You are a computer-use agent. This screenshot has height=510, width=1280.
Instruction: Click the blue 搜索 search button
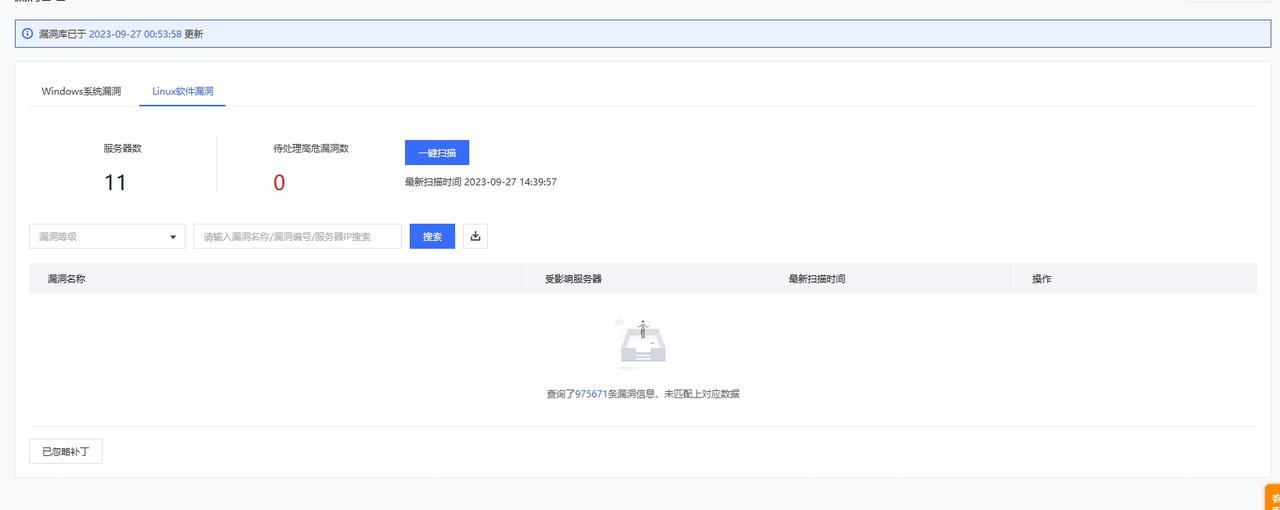[432, 236]
